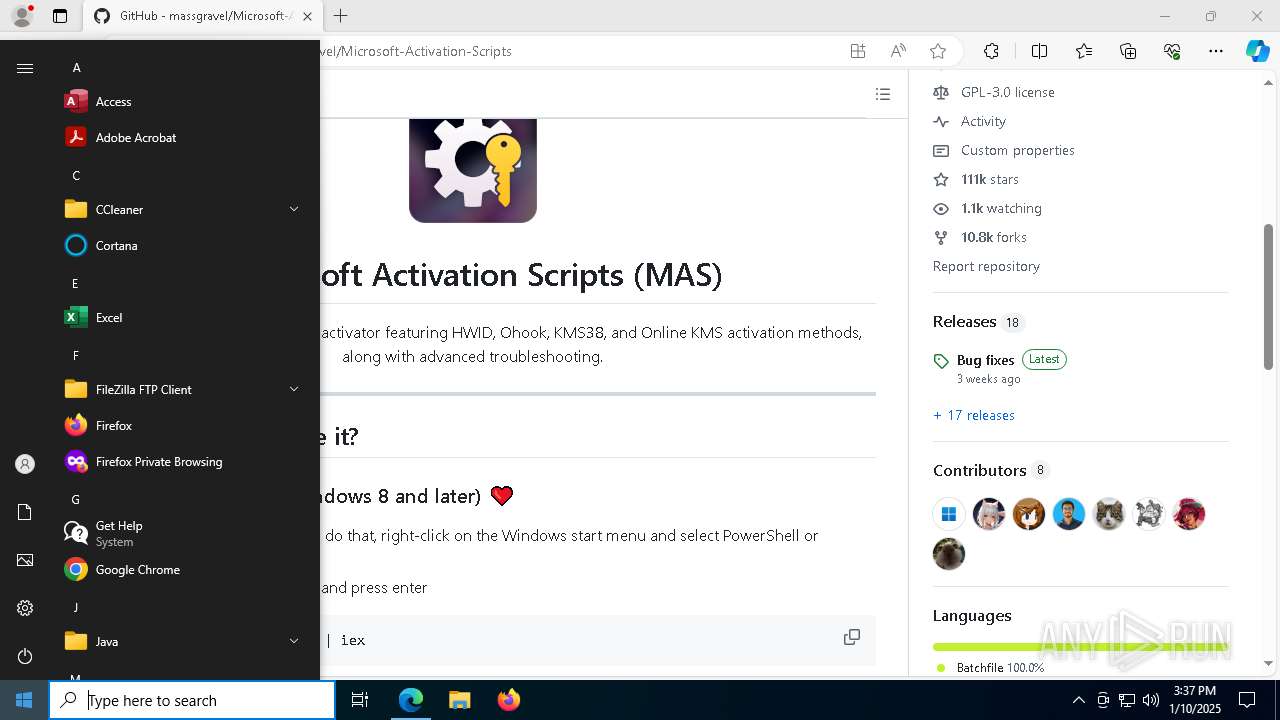Open the volume control in tray
The height and width of the screenshot is (720, 1280).
click(x=1150, y=700)
